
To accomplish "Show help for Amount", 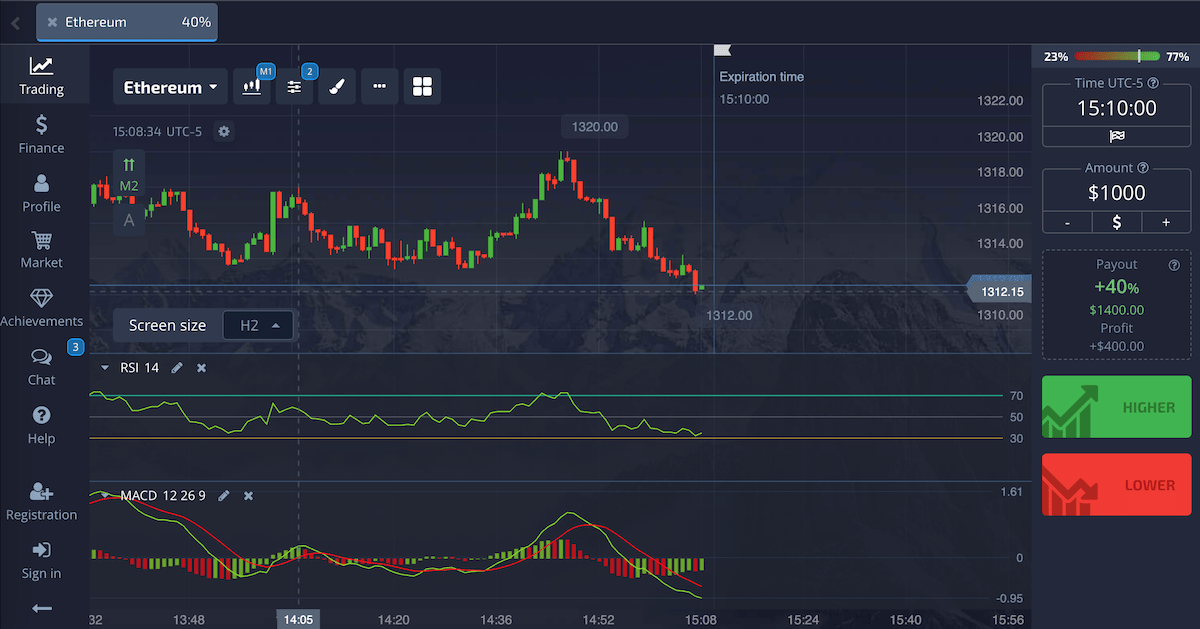I will point(1143,168).
